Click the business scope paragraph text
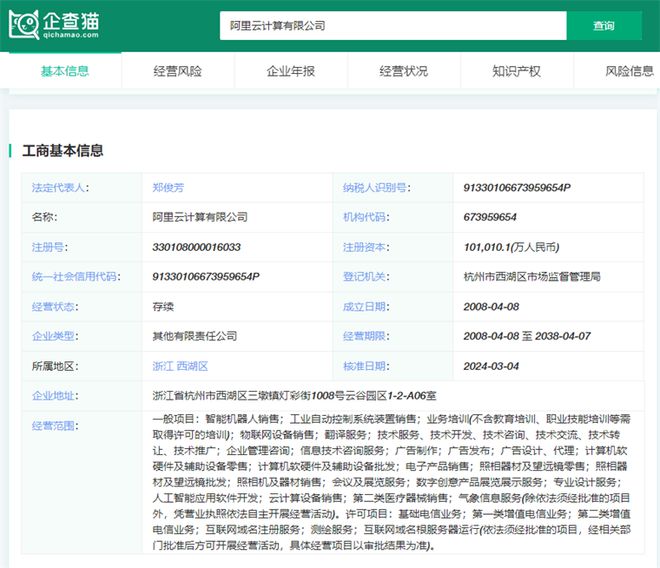 (x=391, y=482)
